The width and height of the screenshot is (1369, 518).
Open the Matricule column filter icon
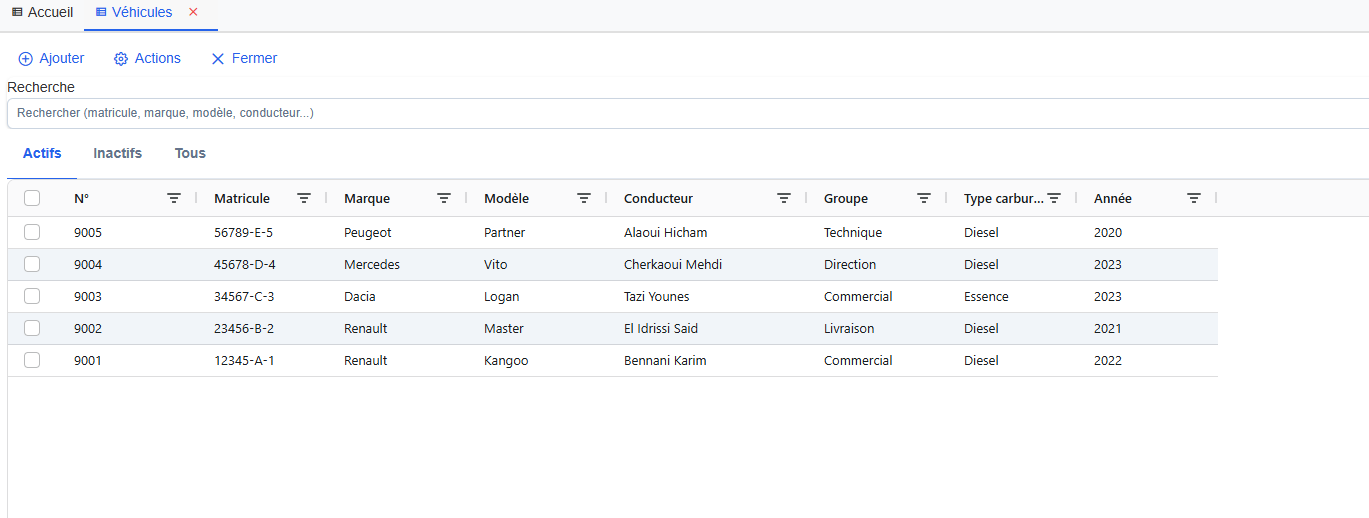click(x=304, y=198)
